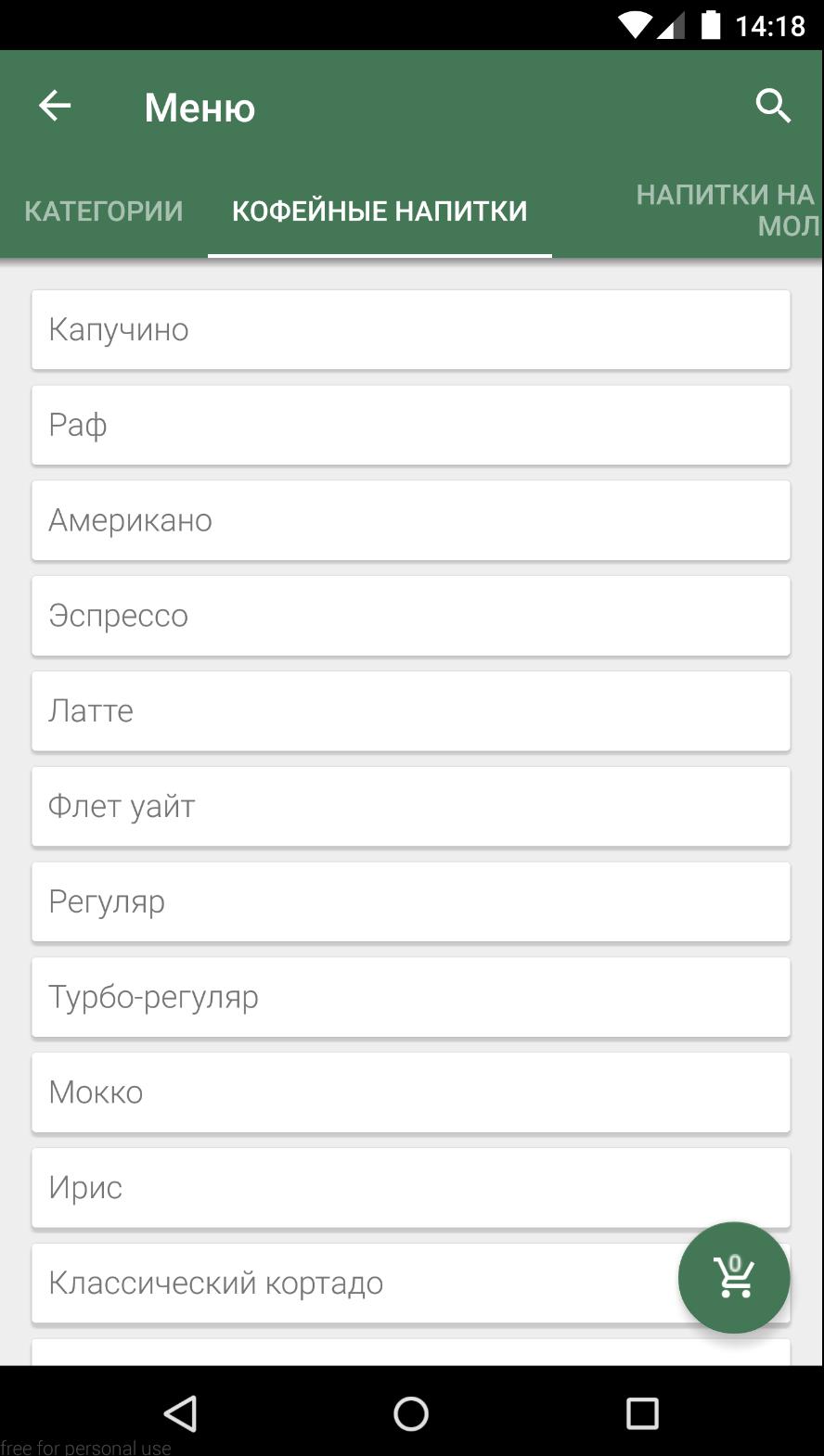Pick Эспрессо from the drinks list
The width and height of the screenshot is (824, 1456).
(x=410, y=616)
